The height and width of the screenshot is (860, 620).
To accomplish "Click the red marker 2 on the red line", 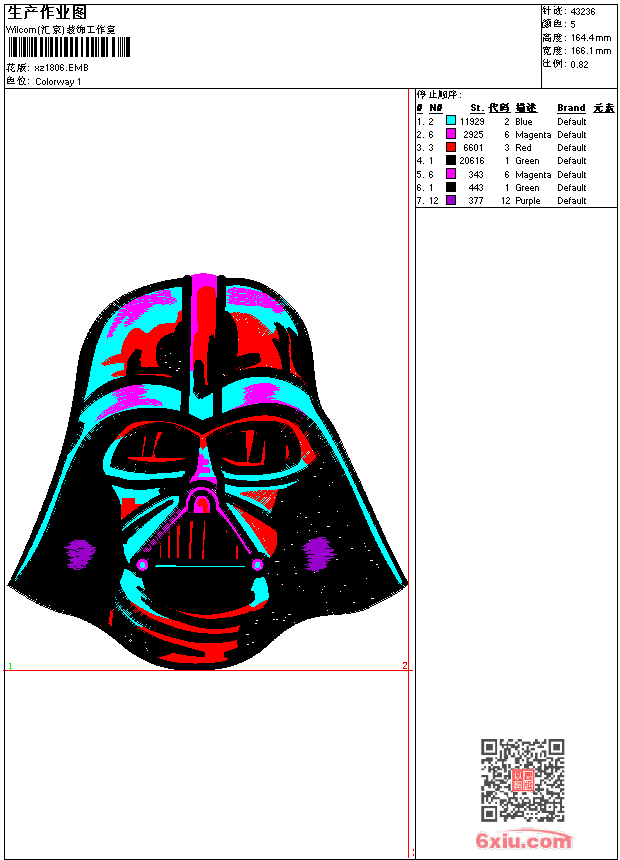I will (405, 666).
